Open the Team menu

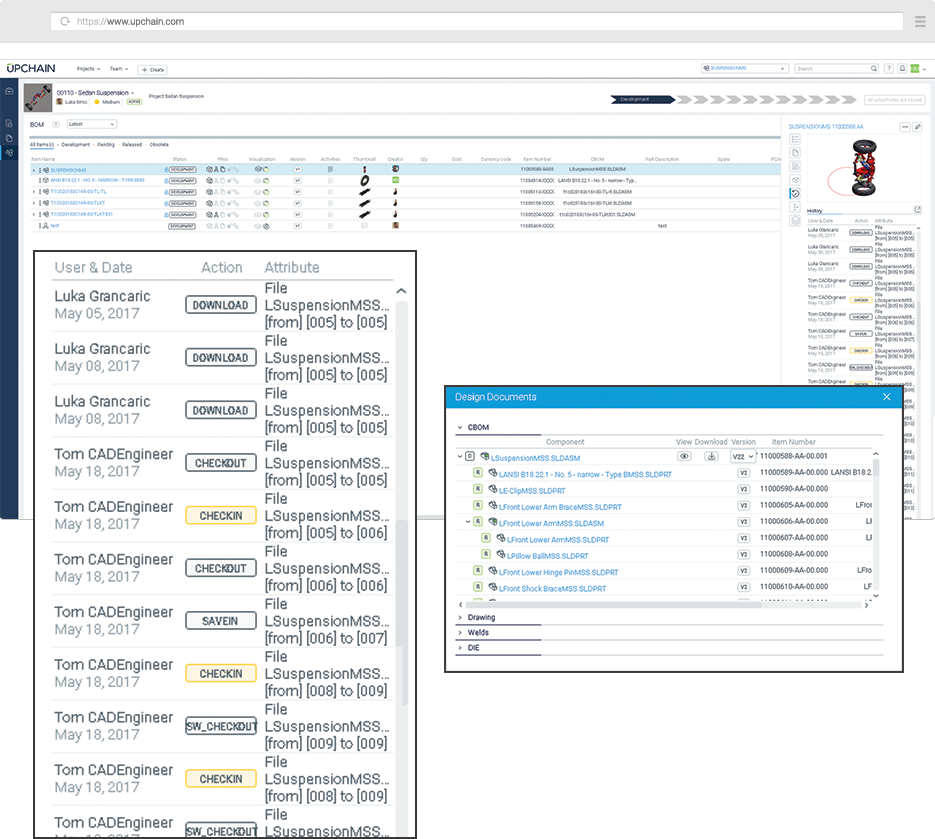[x=119, y=69]
